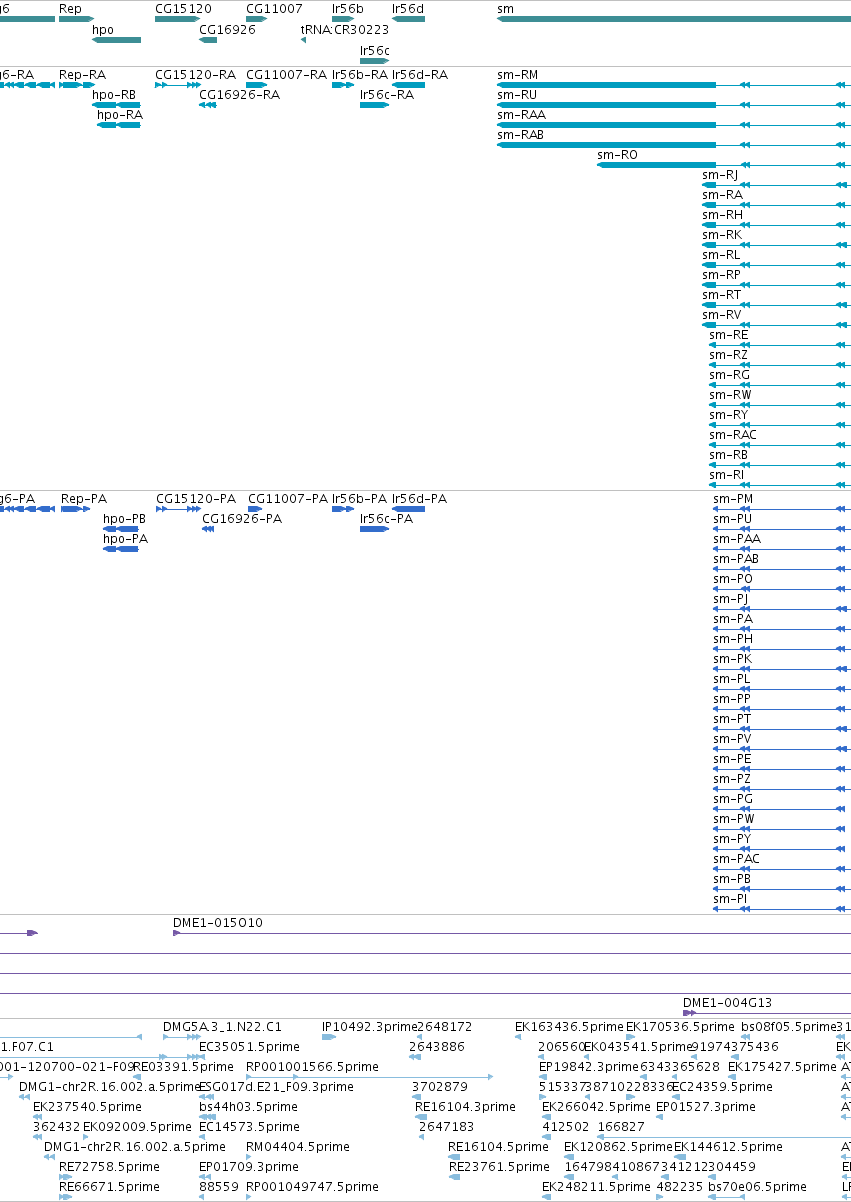Select protein Ir56c-PA
Screen dimensions: 851x1202
click(x=374, y=529)
